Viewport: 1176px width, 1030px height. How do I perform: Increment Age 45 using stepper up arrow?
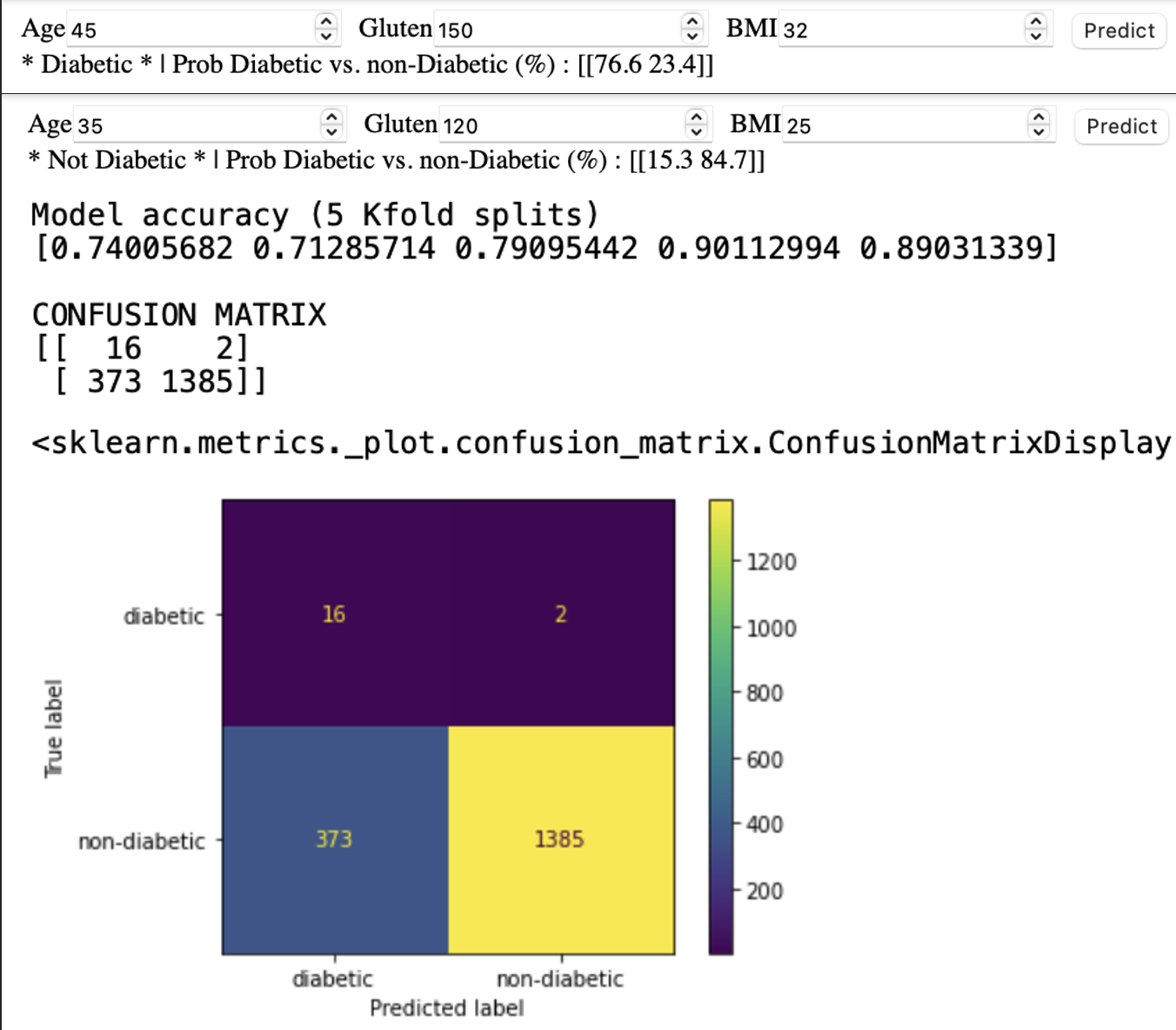pos(326,21)
